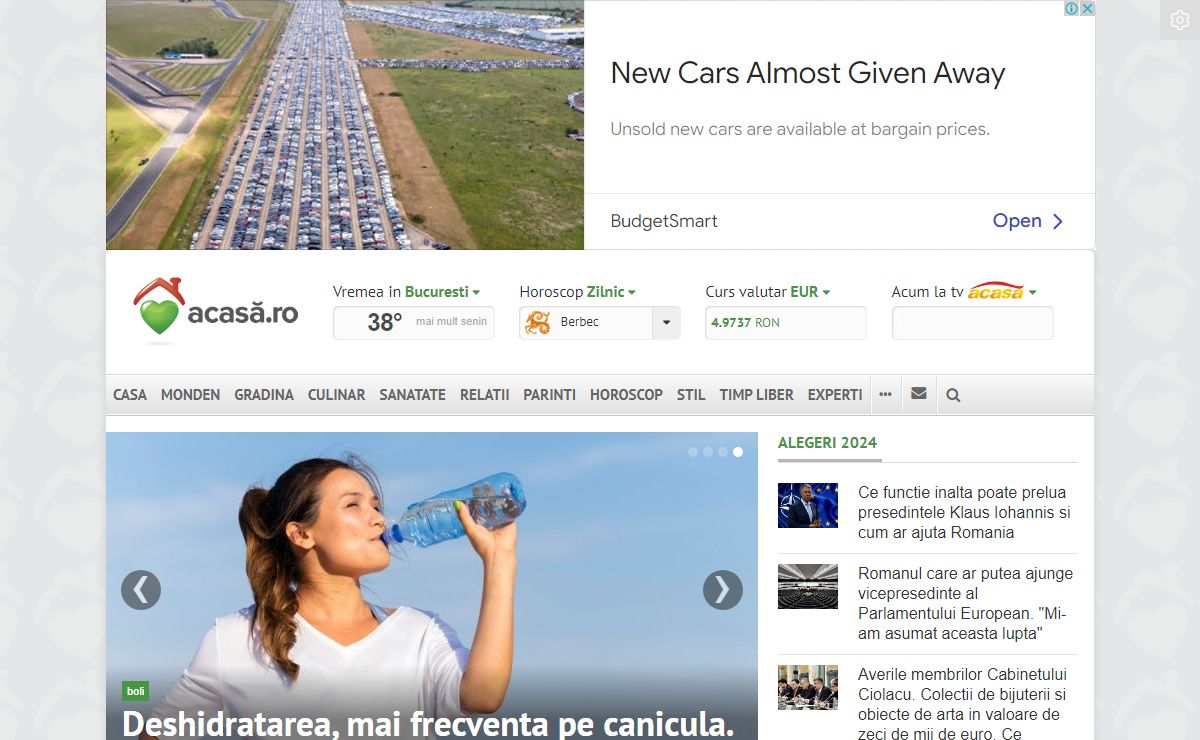Select the third carousel dot
Image resolution: width=1200 pixels, height=740 pixels.
coord(723,452)
